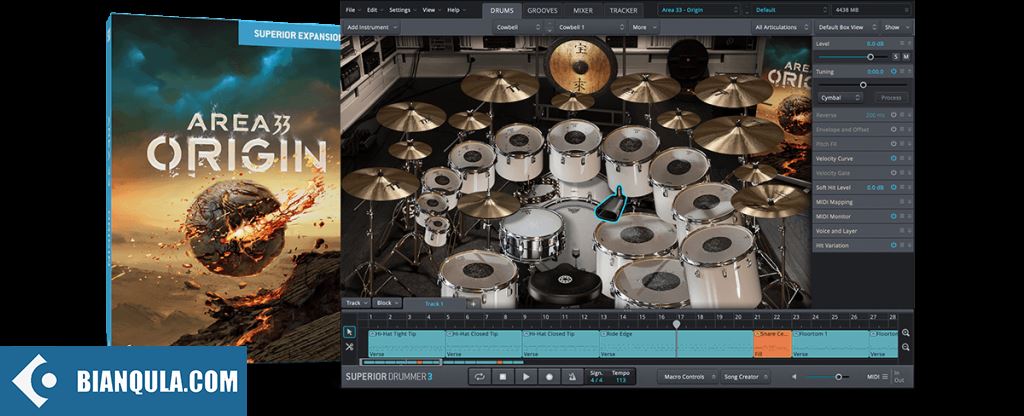Select the orange Snare fill block

(x=772, y=344)
